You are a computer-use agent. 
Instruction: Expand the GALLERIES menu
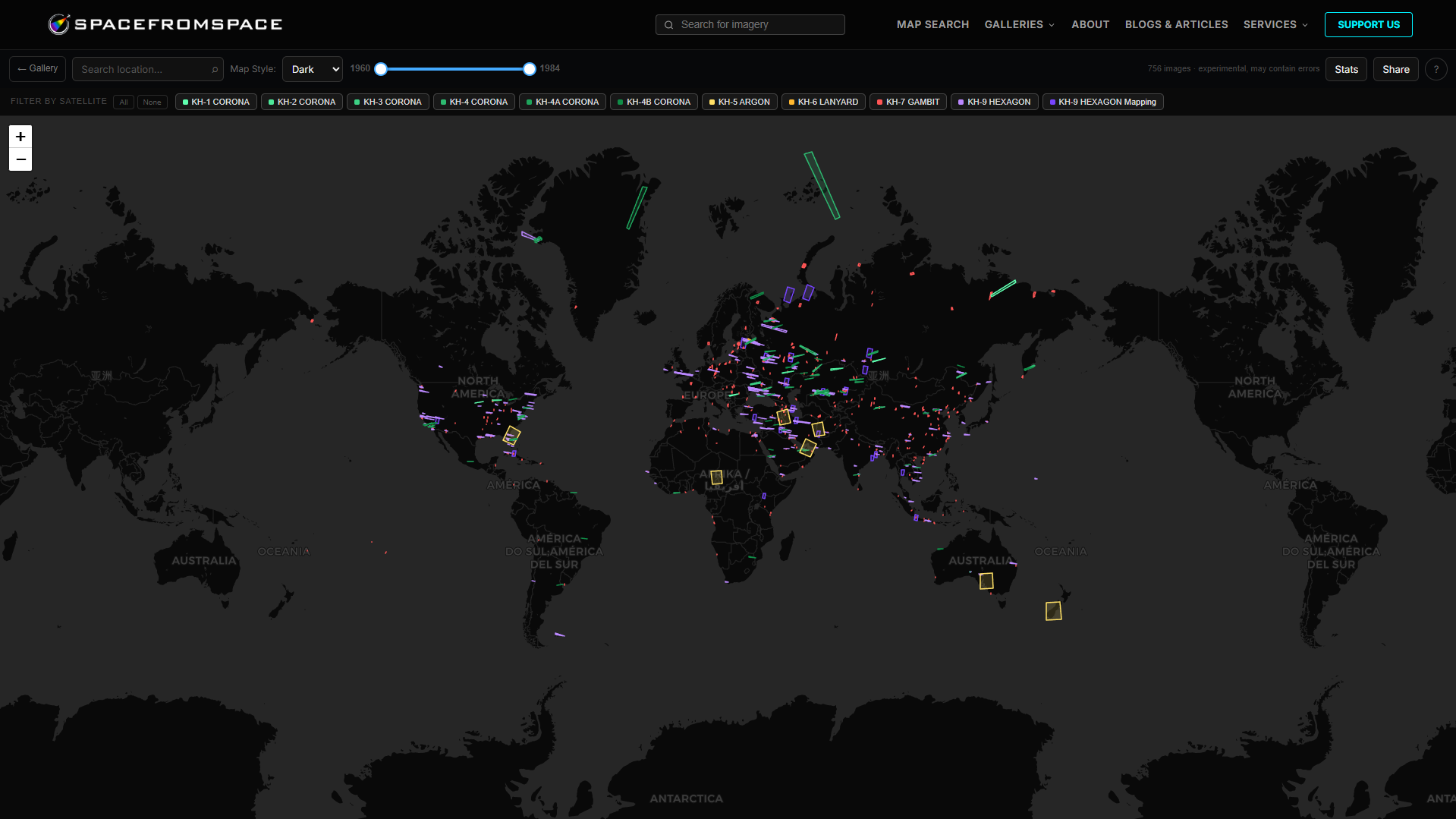pos(1019,24)
